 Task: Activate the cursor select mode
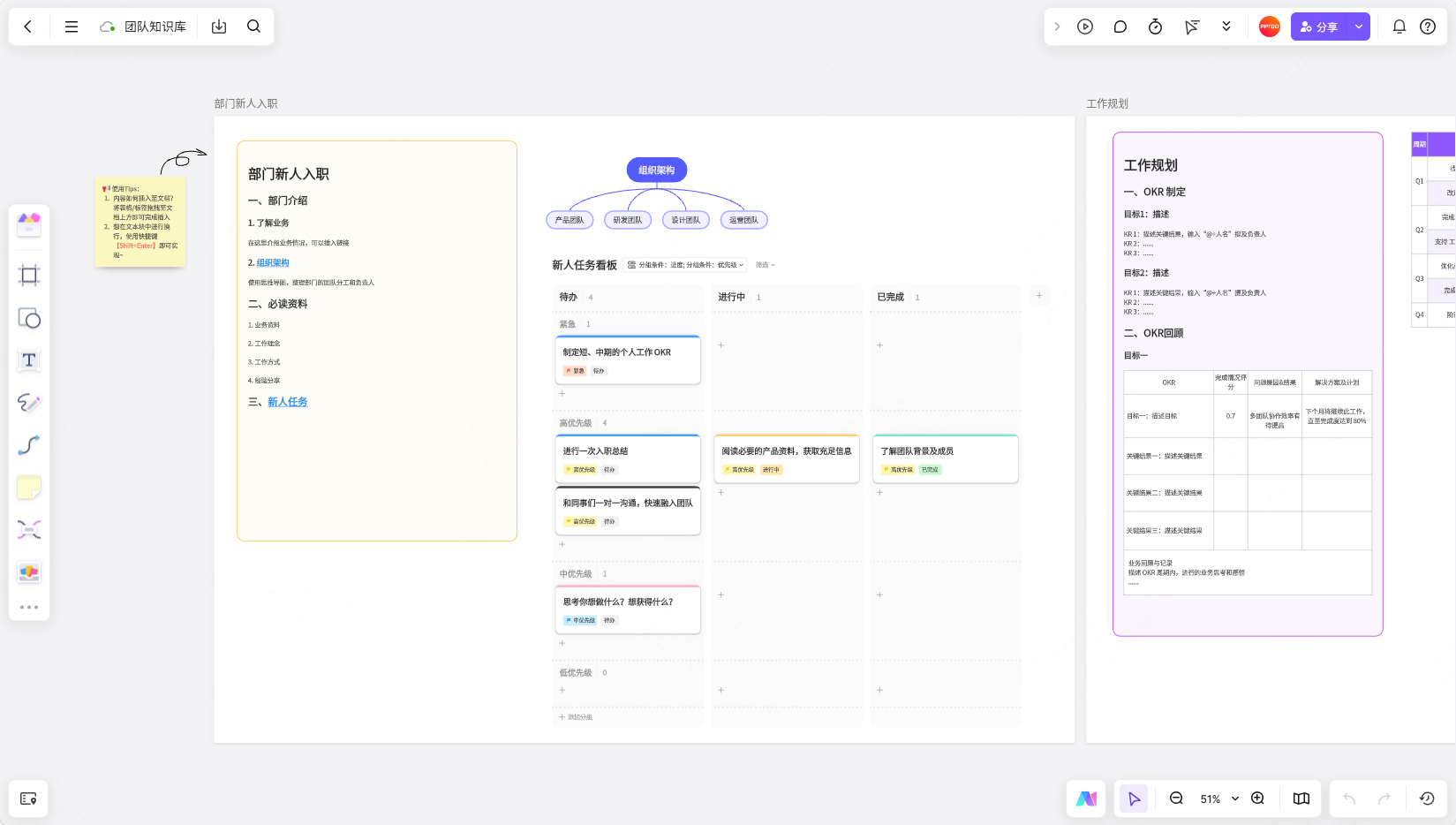(x=1134, y=799)
